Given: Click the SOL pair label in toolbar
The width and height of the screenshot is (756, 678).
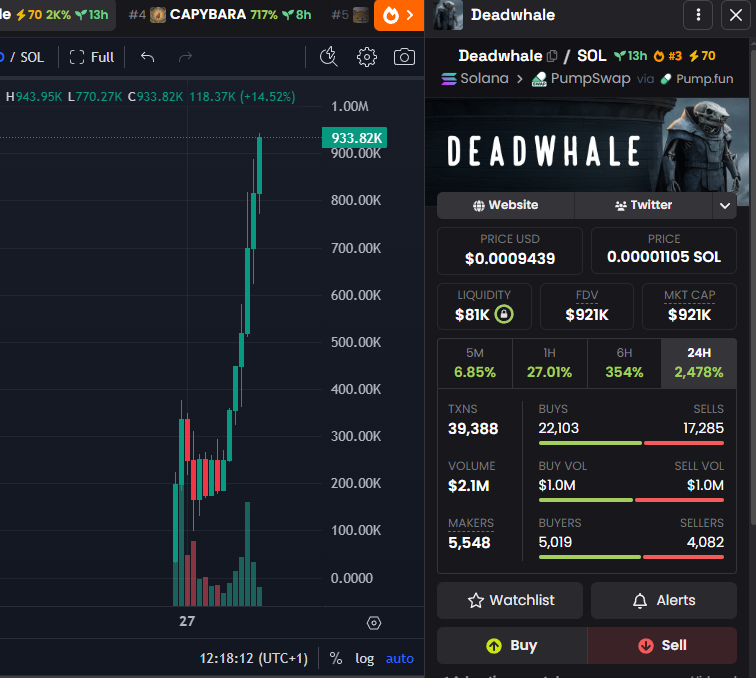Looking at the screenshot, I should (32, 57).
